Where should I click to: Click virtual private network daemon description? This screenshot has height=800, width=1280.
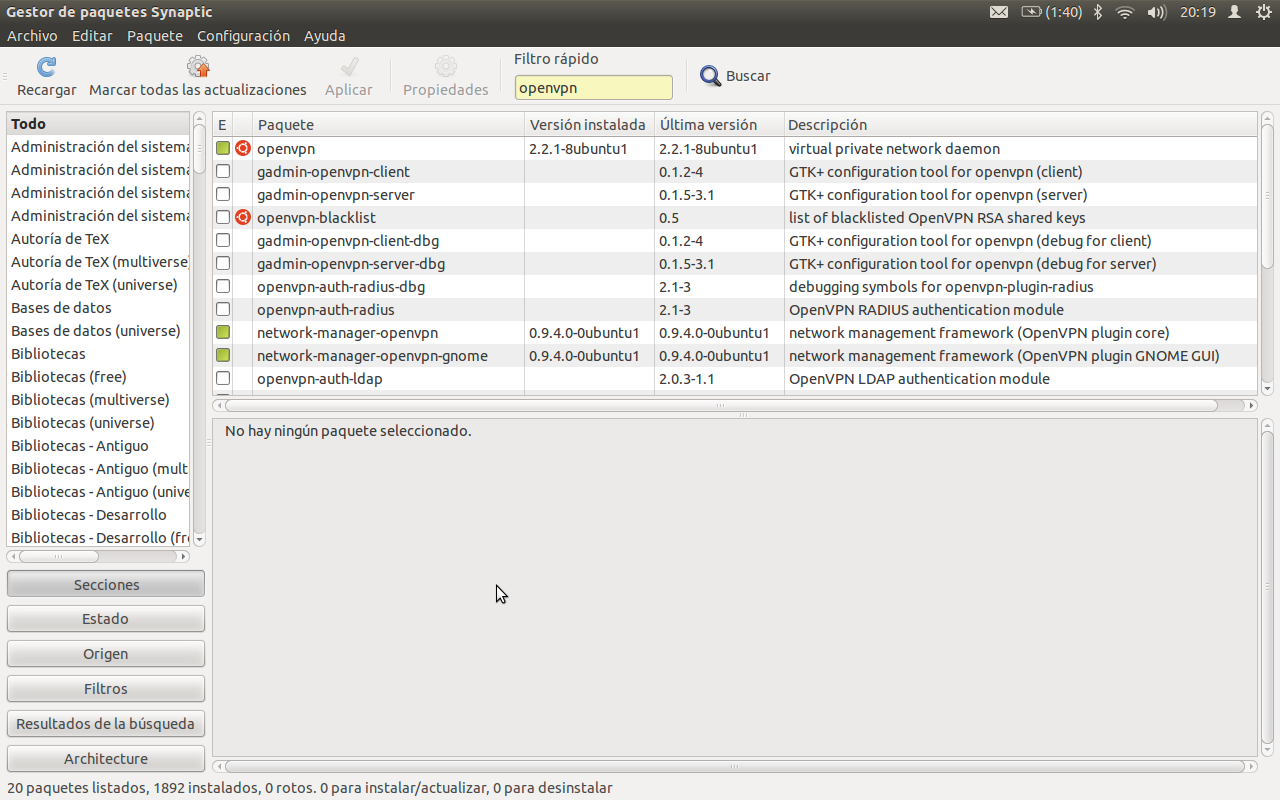pos(894,148)
